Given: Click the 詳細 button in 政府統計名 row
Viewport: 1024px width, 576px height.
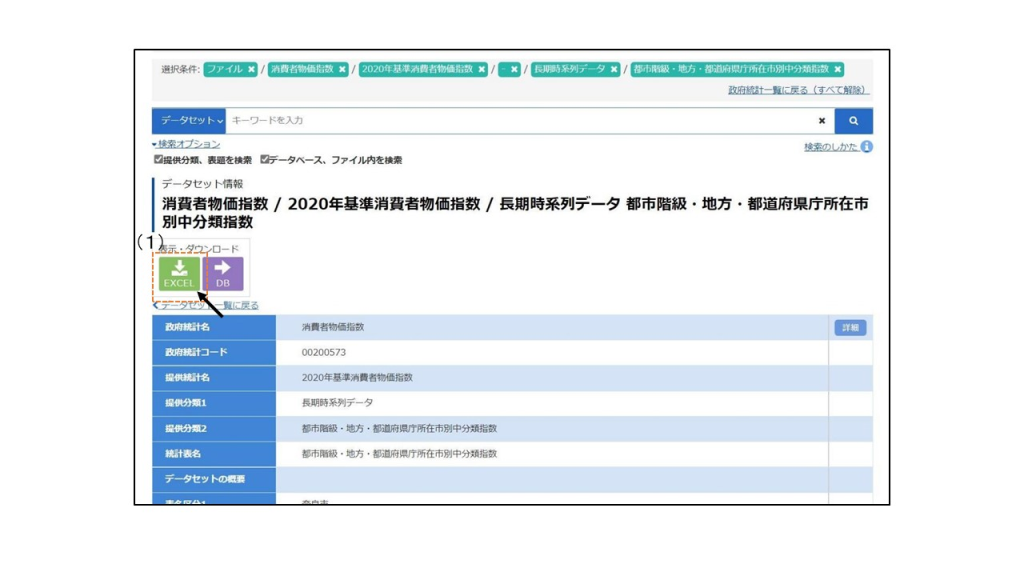Looking at the screenshot, I should [x=850, y=327].
